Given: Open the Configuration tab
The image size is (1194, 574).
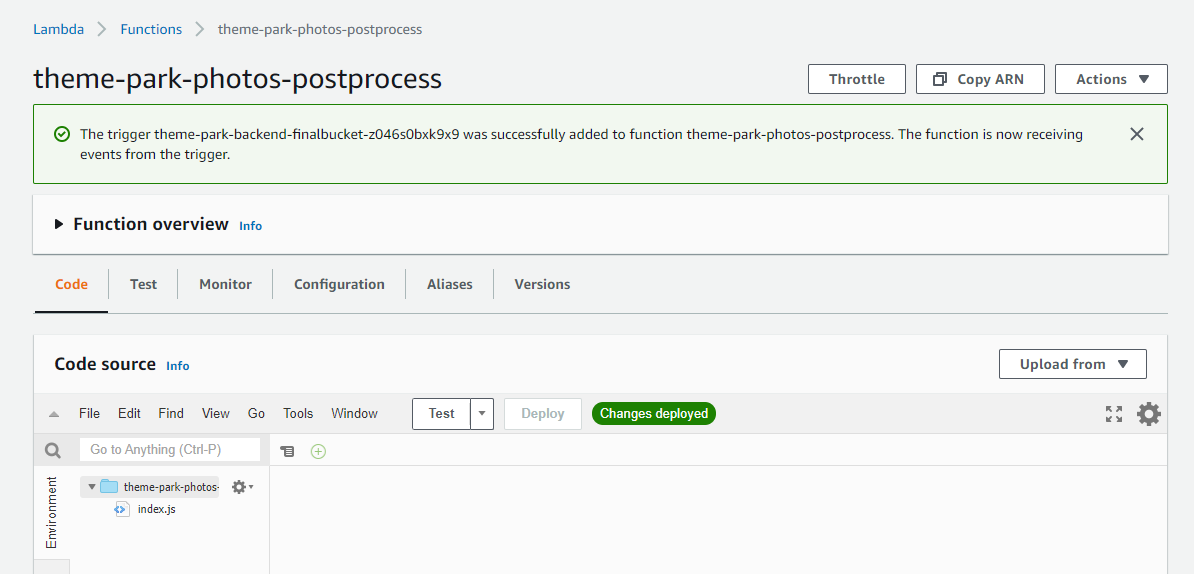Looking at the screenshot, I should tap(340, 284).
